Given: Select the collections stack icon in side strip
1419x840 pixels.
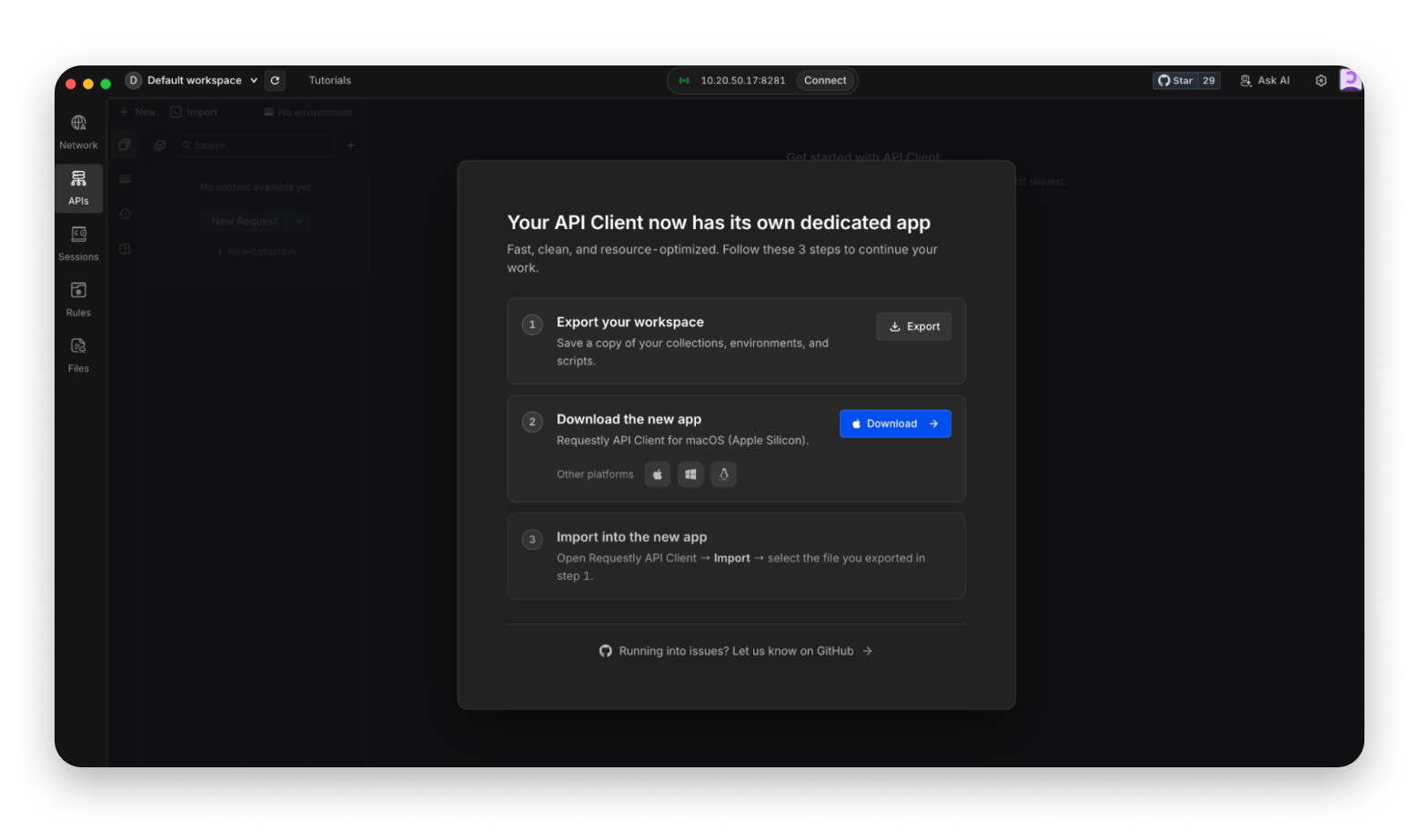Looking at the screenshot, I should click(x=125, y=145).
